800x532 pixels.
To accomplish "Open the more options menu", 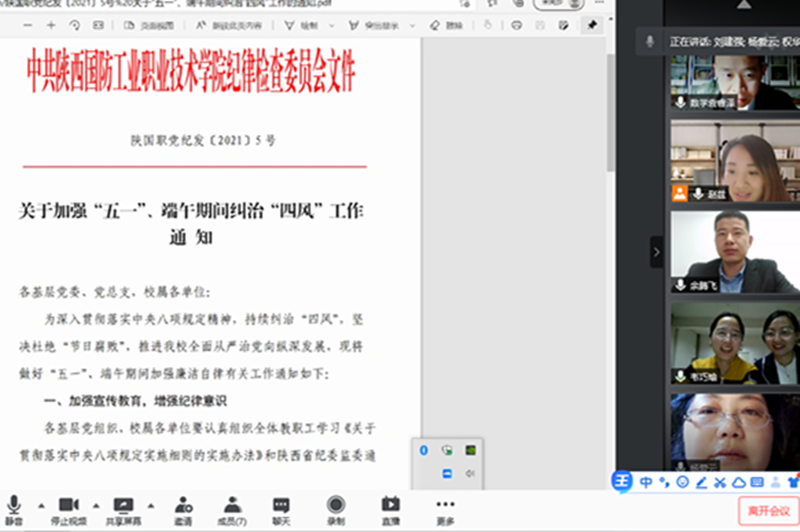I will point(445,507).
